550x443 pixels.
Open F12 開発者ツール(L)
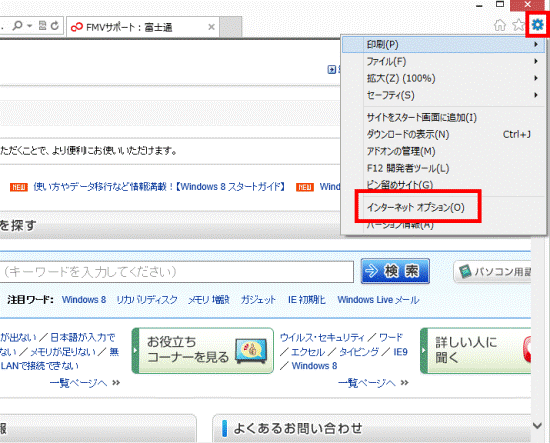(444, 168)
